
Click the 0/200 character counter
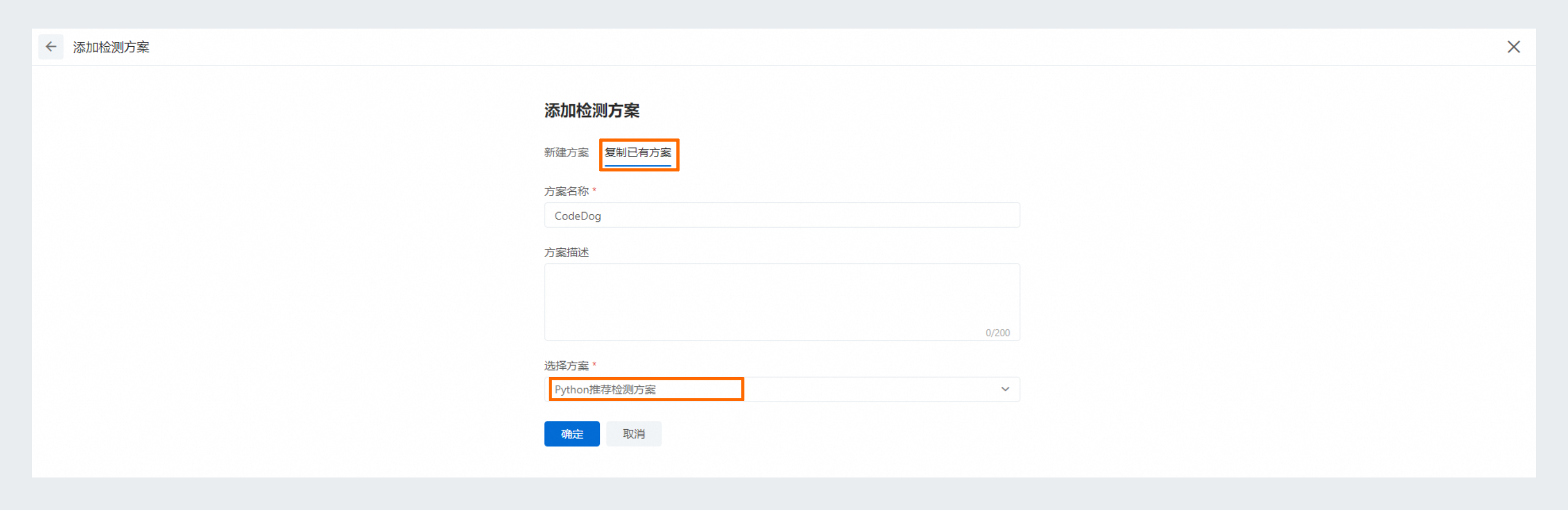tap(998, 333)
